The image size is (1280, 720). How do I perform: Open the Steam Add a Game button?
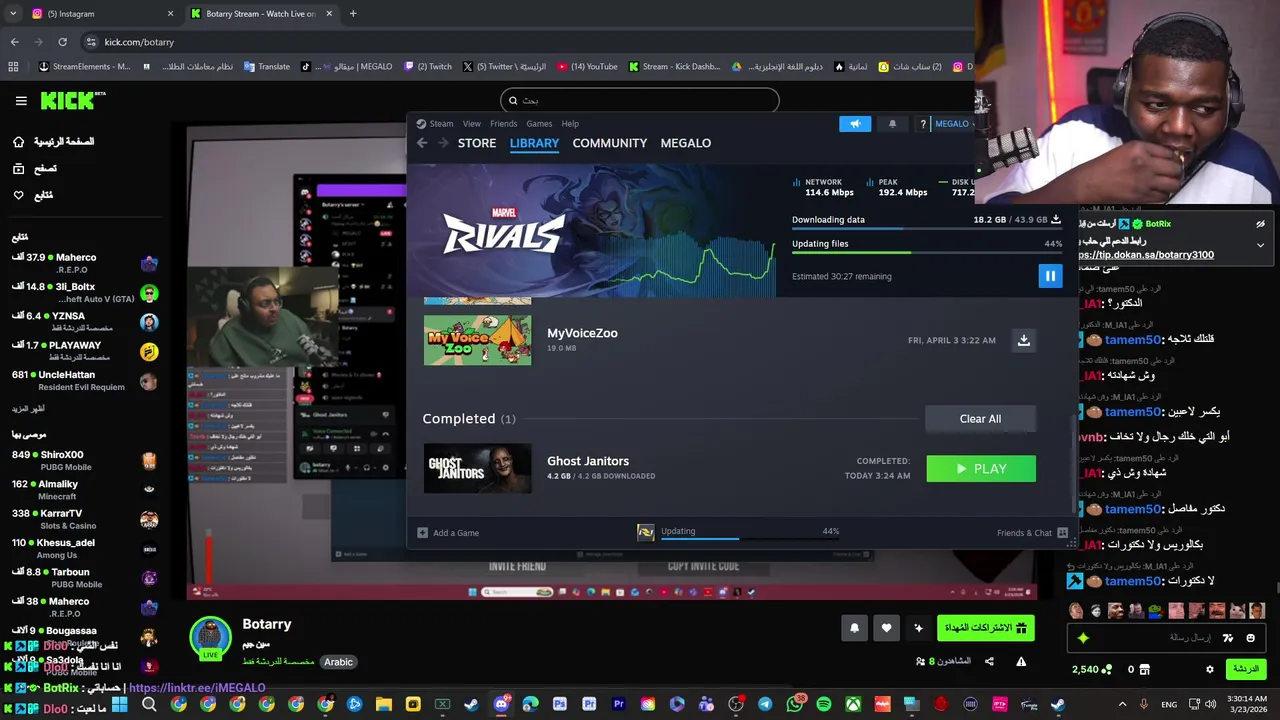[x=448, y=533]
